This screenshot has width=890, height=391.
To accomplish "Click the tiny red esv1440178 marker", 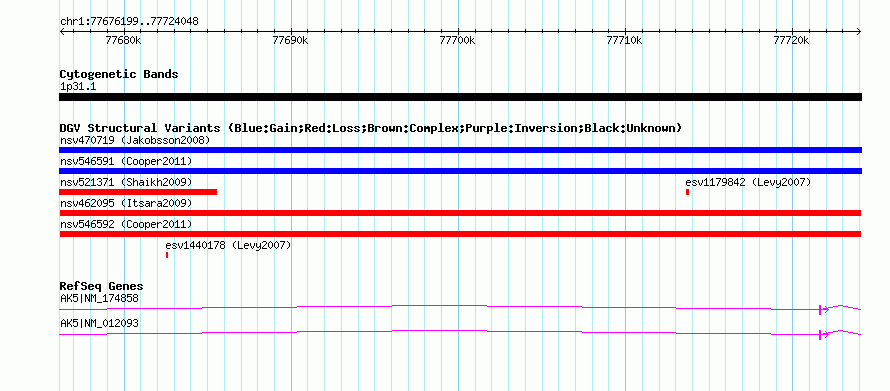I will click(x=167, y=255).
